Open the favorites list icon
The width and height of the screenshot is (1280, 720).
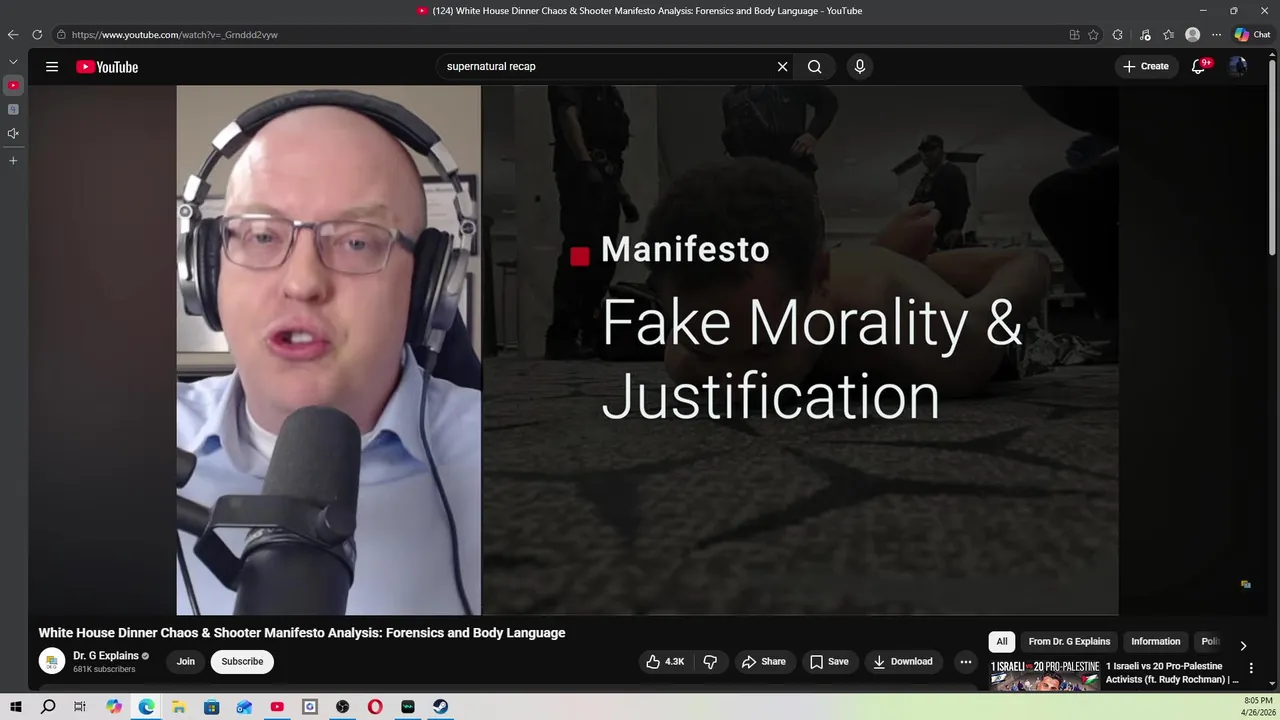(x=1168, y=35)
